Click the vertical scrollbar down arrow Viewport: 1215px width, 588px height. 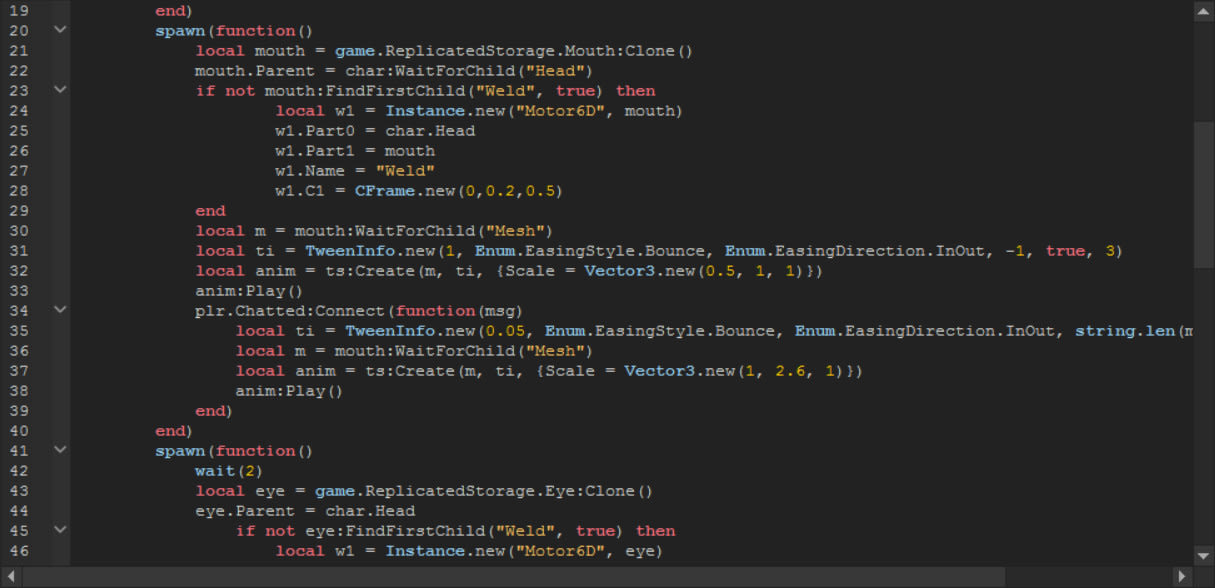(1204, 555)
